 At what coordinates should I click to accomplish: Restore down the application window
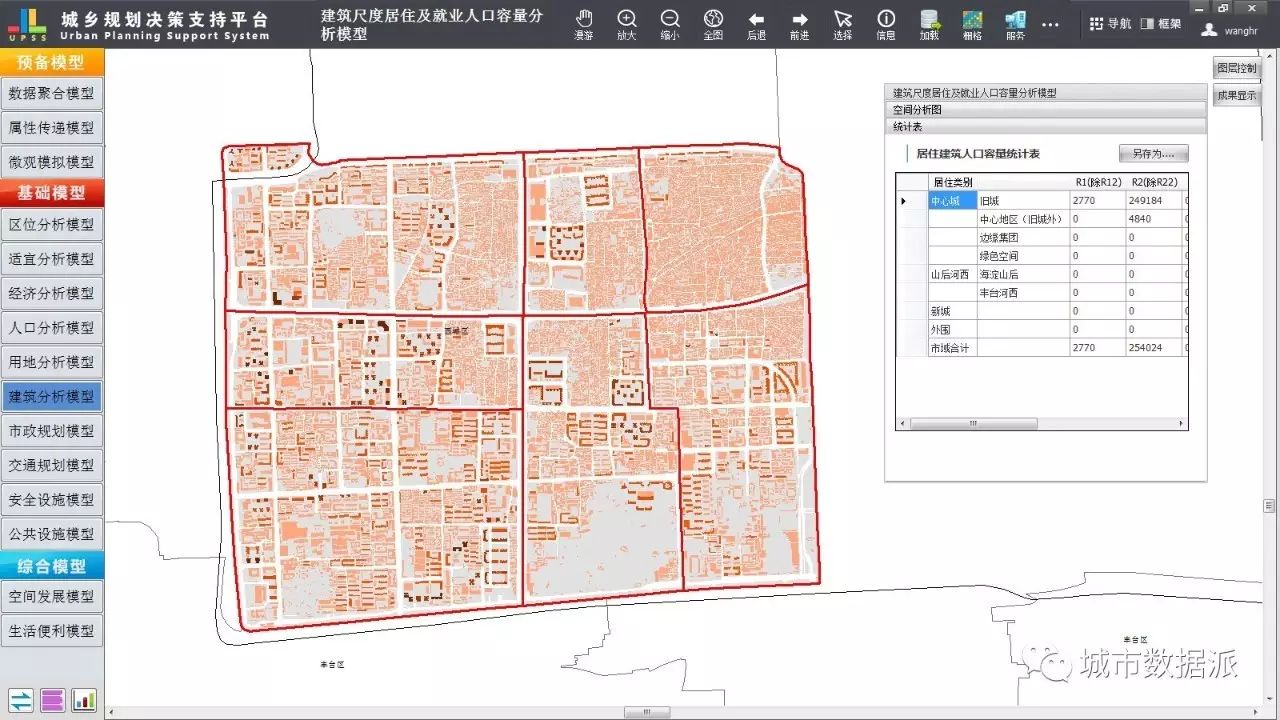[1222, 6]
